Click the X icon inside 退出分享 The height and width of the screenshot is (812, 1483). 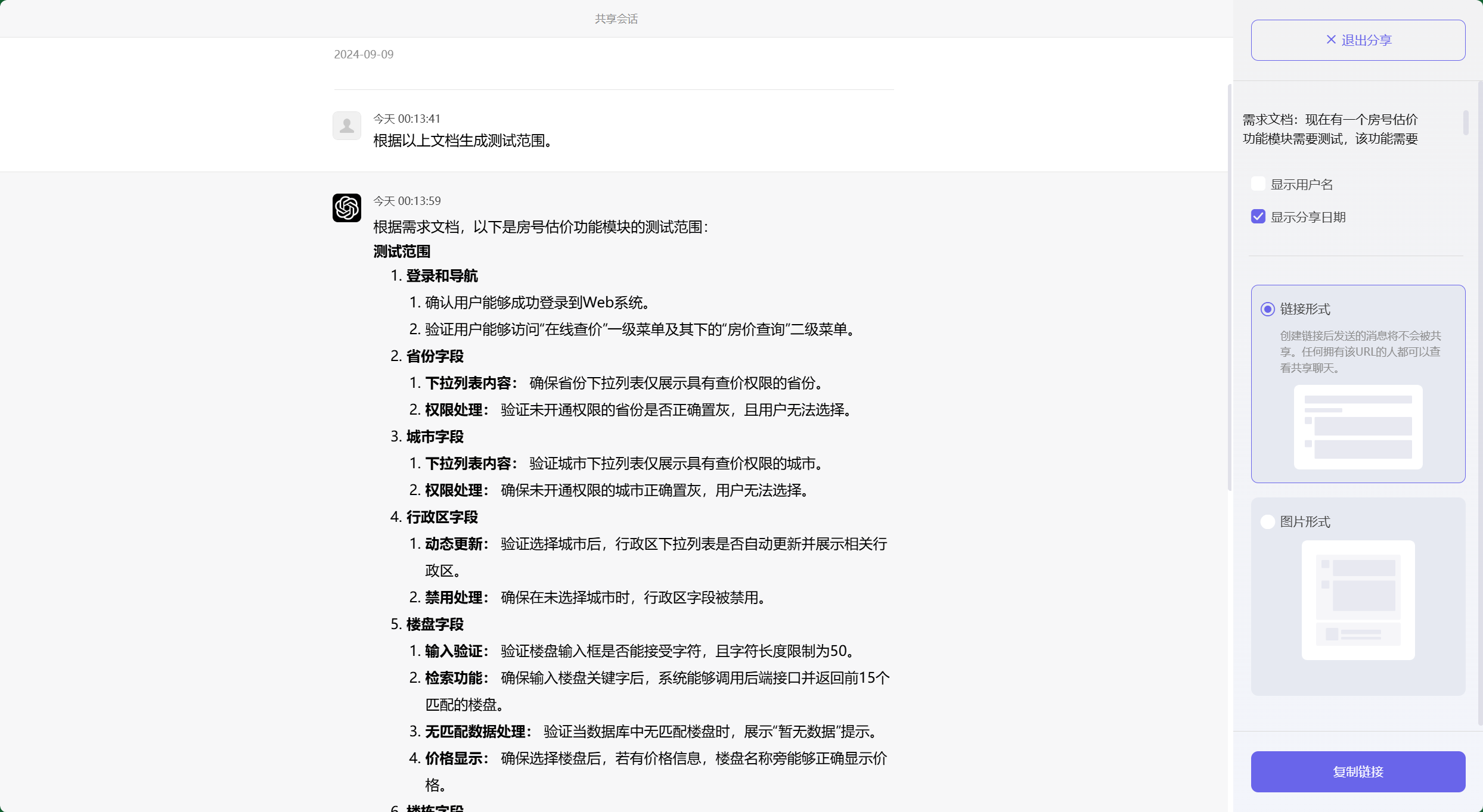1330,39
